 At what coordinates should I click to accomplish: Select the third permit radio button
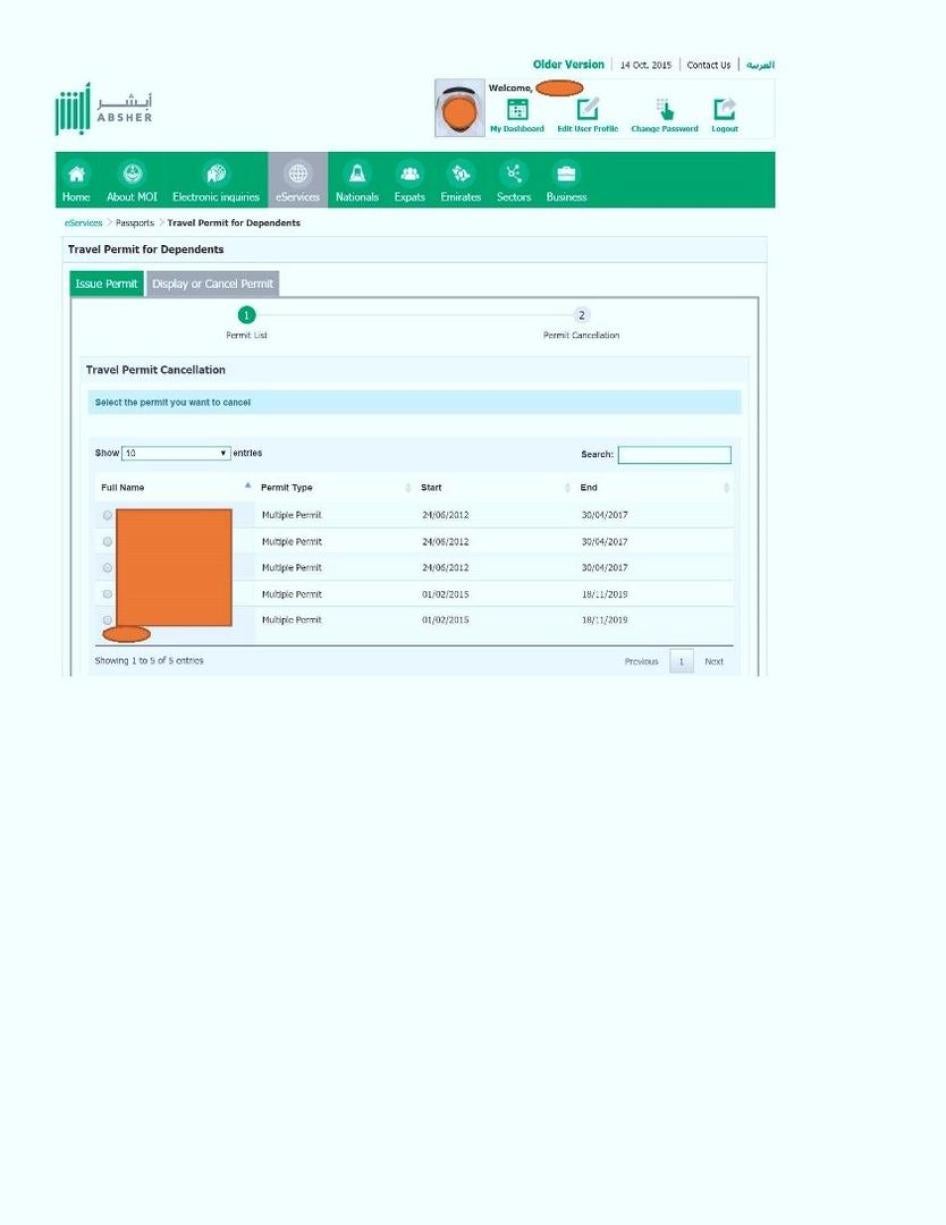[107, 568]
